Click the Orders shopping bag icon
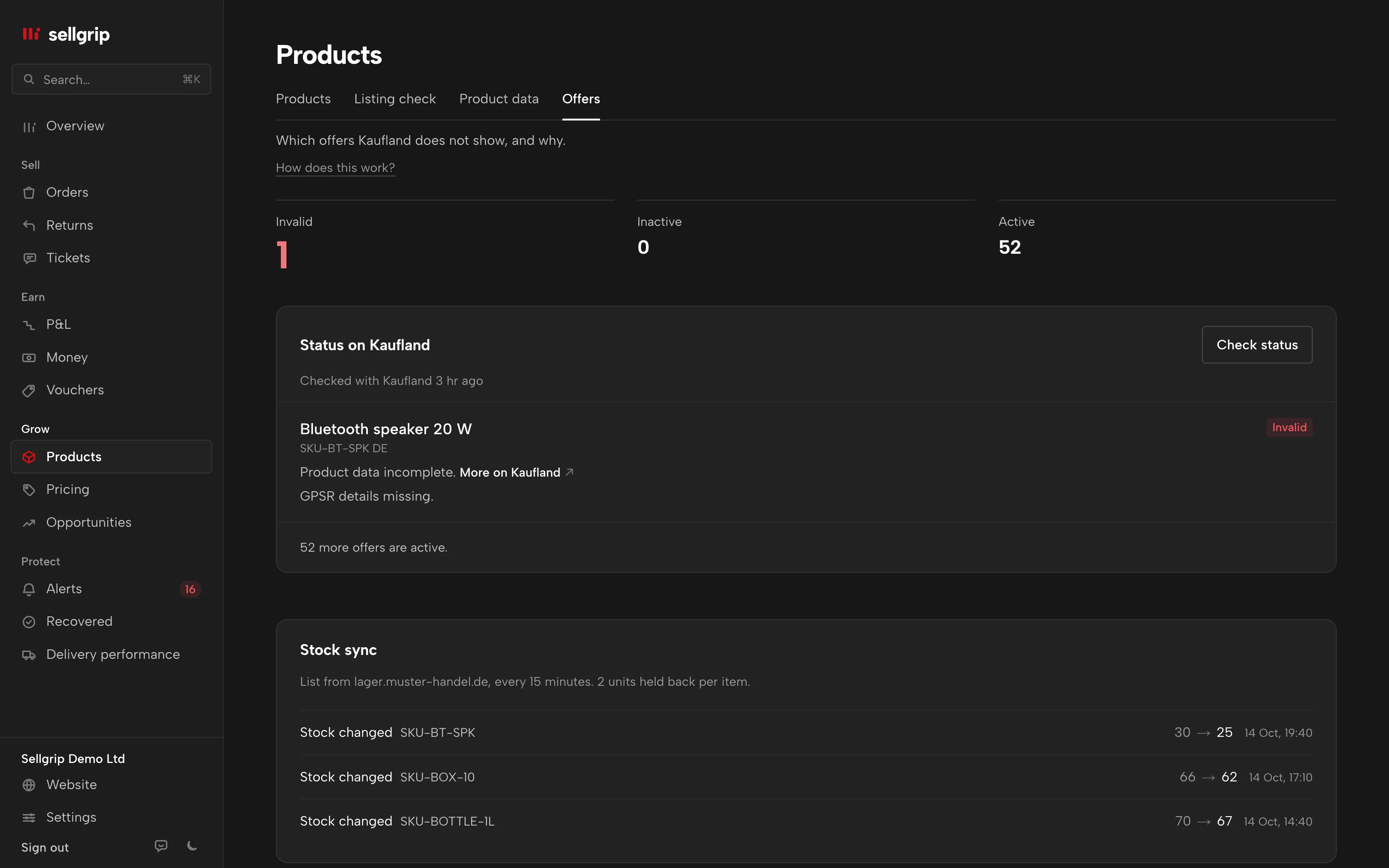The height and width of the screenshot is (868, 1389). click(29, 193)
